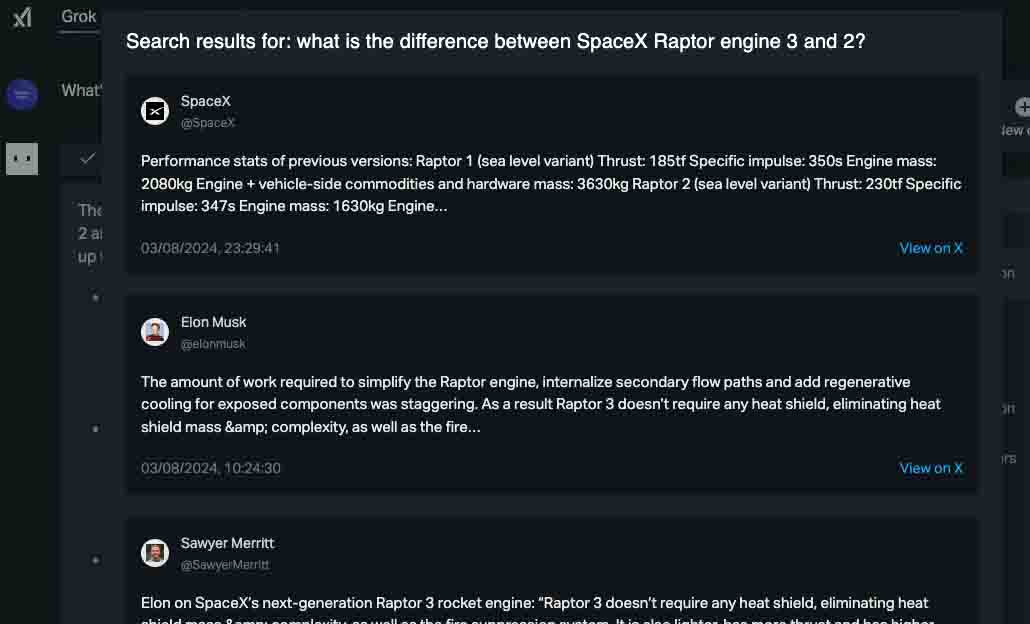Click the Elon Musk author name

coord(213,322)
